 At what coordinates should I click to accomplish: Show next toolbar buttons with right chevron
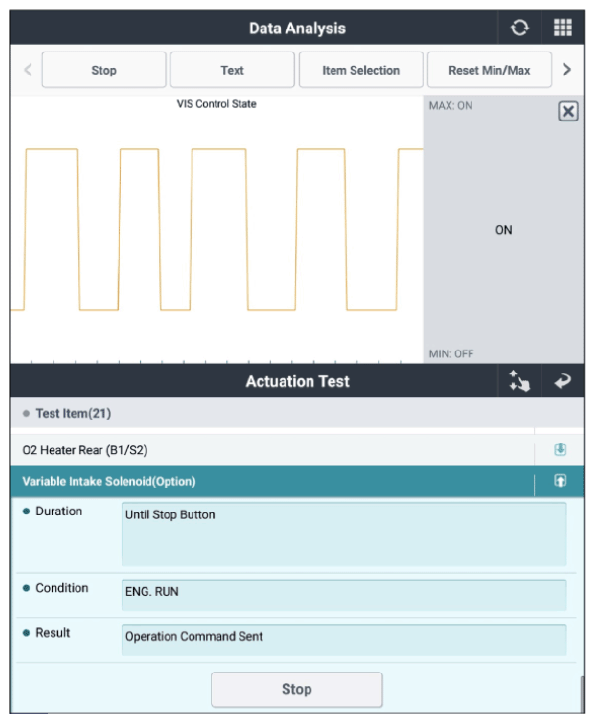[x=567, y=70]
